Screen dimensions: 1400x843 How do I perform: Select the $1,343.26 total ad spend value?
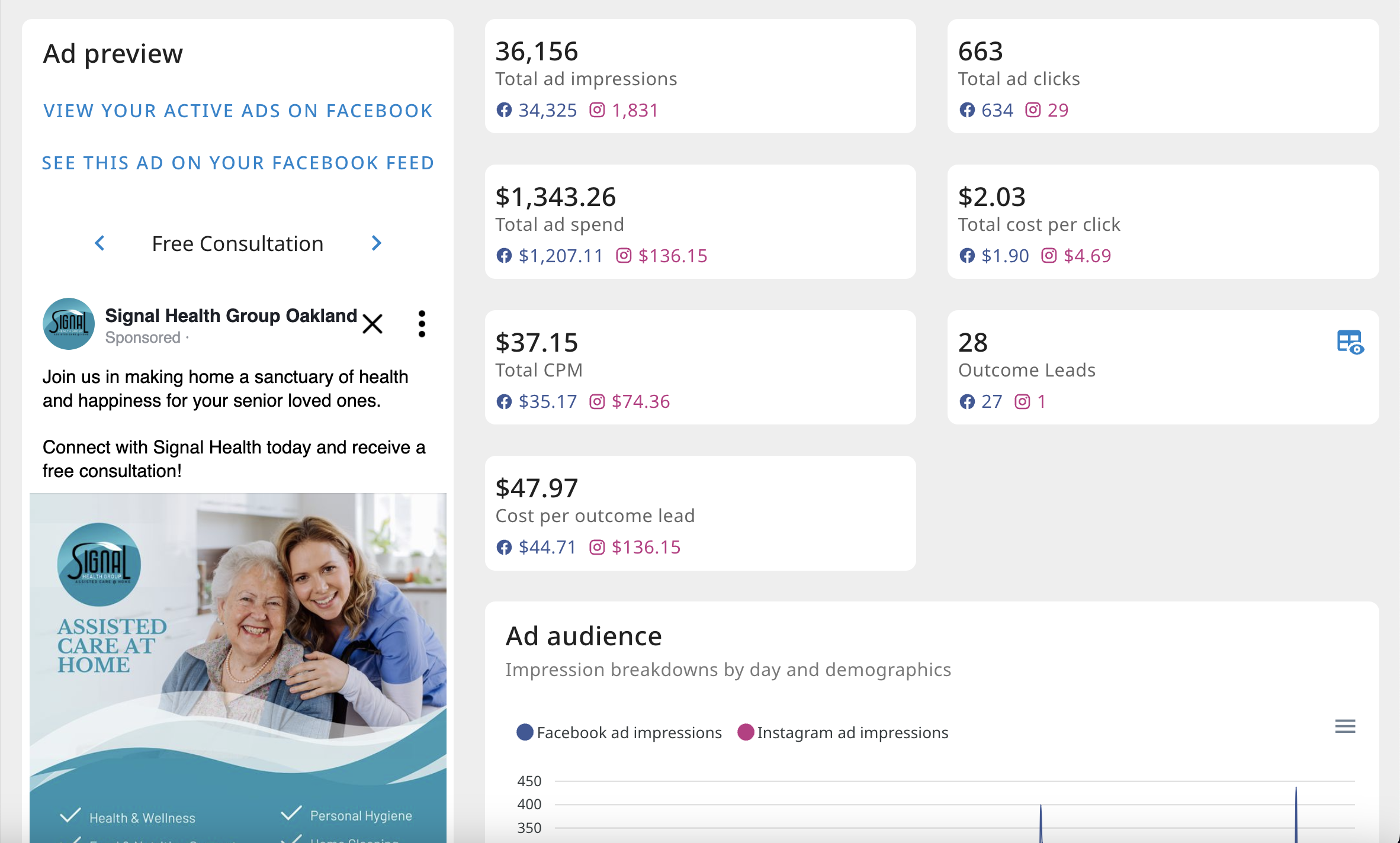click(555, 197)
